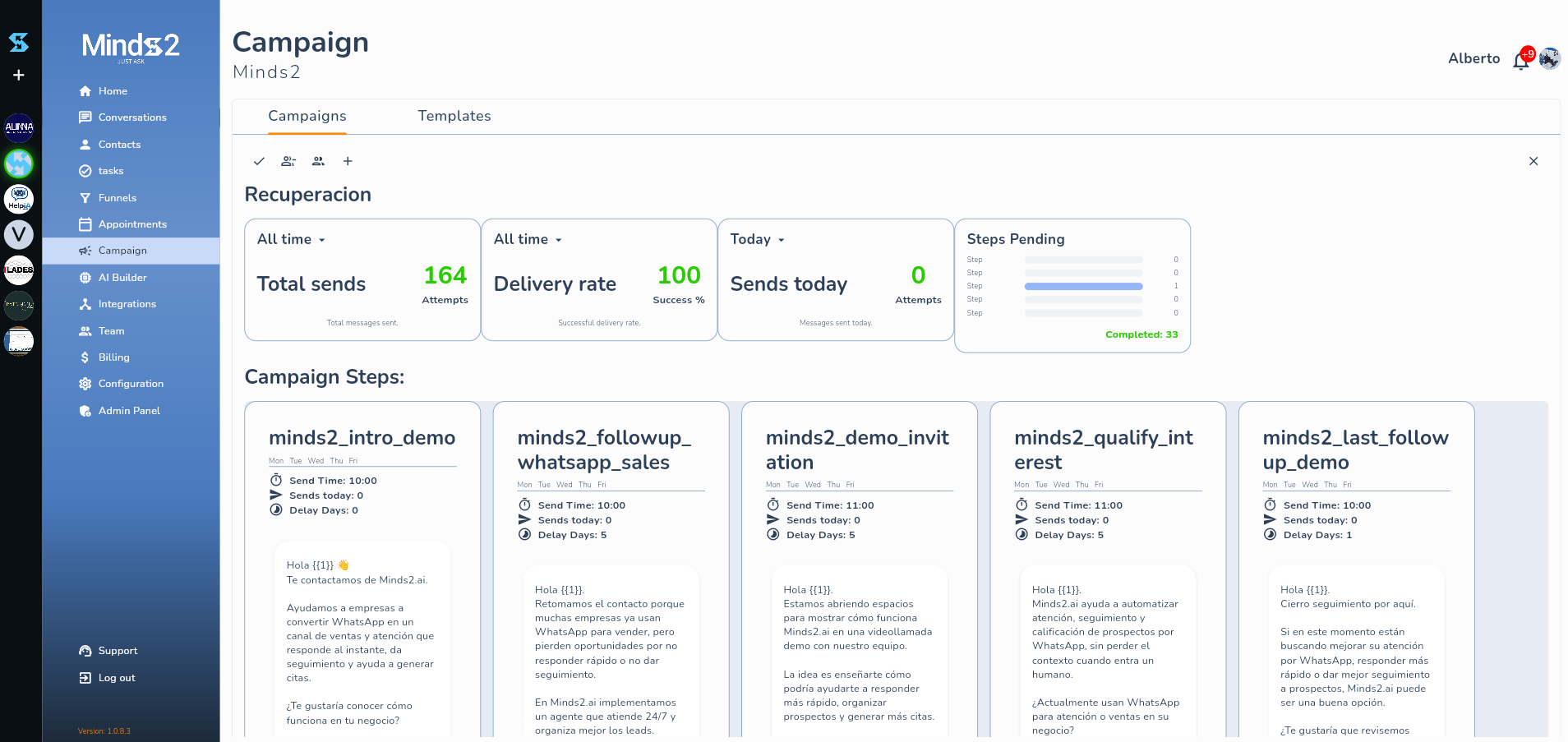Click Delay Days: 0 in minds2_intro_demo

coord(324,510)
